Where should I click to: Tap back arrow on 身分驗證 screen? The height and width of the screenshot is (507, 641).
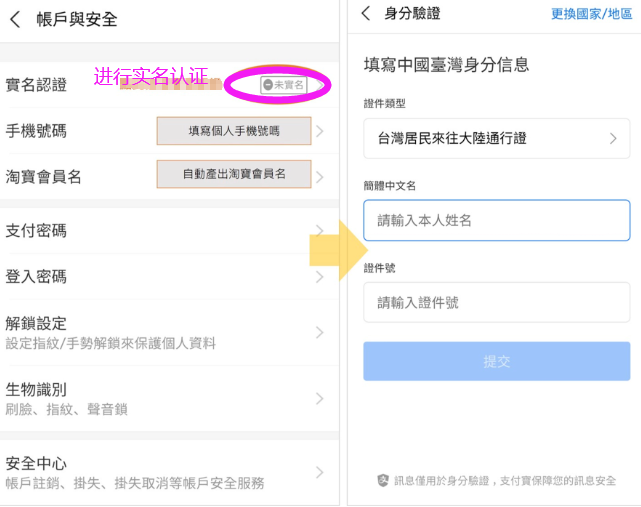(366, 14)
